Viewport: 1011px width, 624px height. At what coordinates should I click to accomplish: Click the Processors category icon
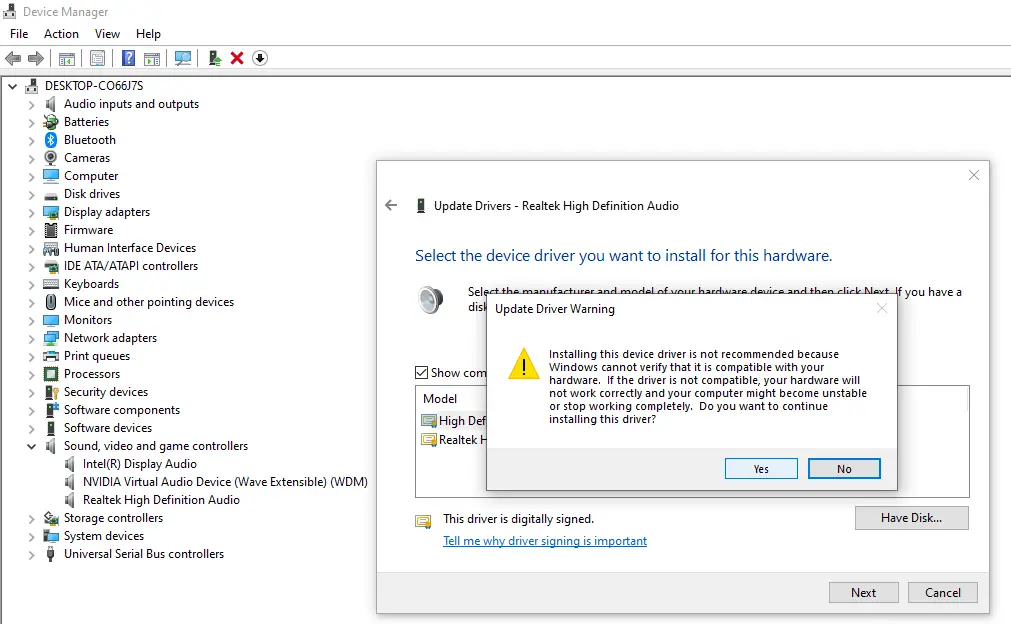point(51,374)
